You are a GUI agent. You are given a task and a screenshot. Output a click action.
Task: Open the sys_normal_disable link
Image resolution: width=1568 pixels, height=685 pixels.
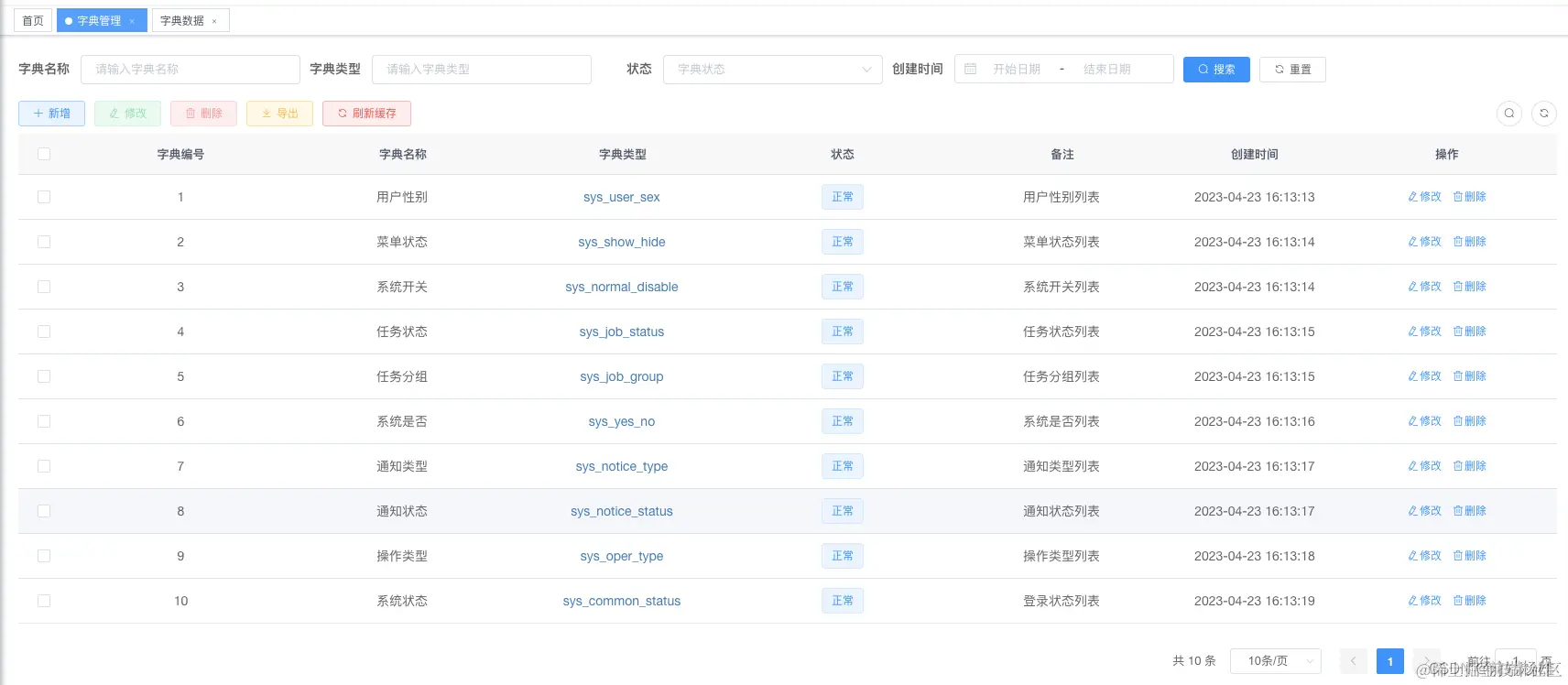(622, 287)
